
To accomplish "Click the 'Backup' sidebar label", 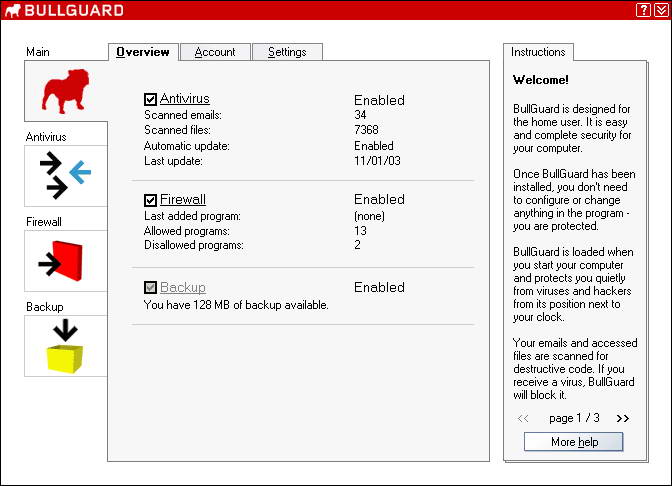I will point(45,307).
